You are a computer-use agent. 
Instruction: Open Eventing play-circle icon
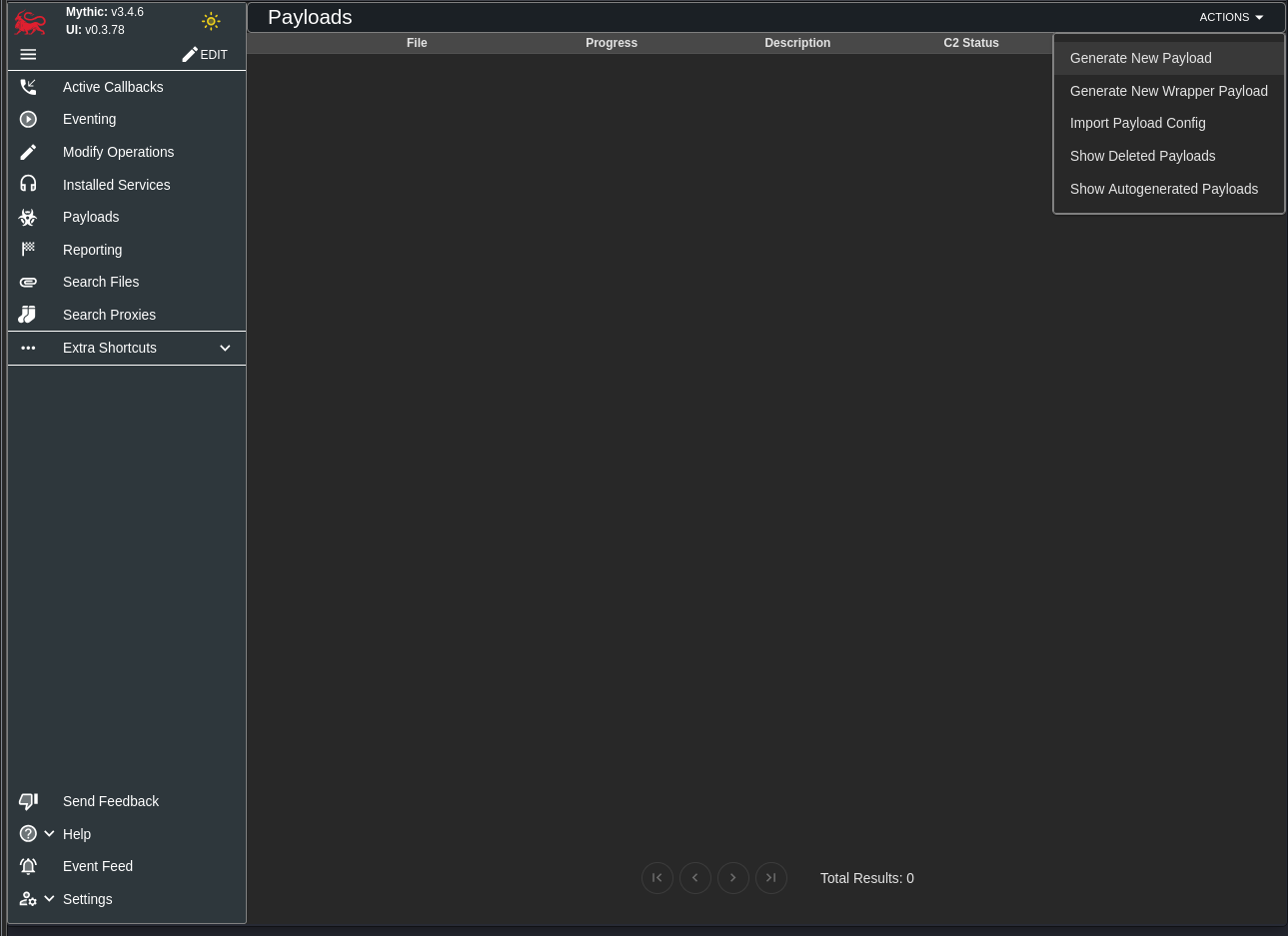(28, 119)
